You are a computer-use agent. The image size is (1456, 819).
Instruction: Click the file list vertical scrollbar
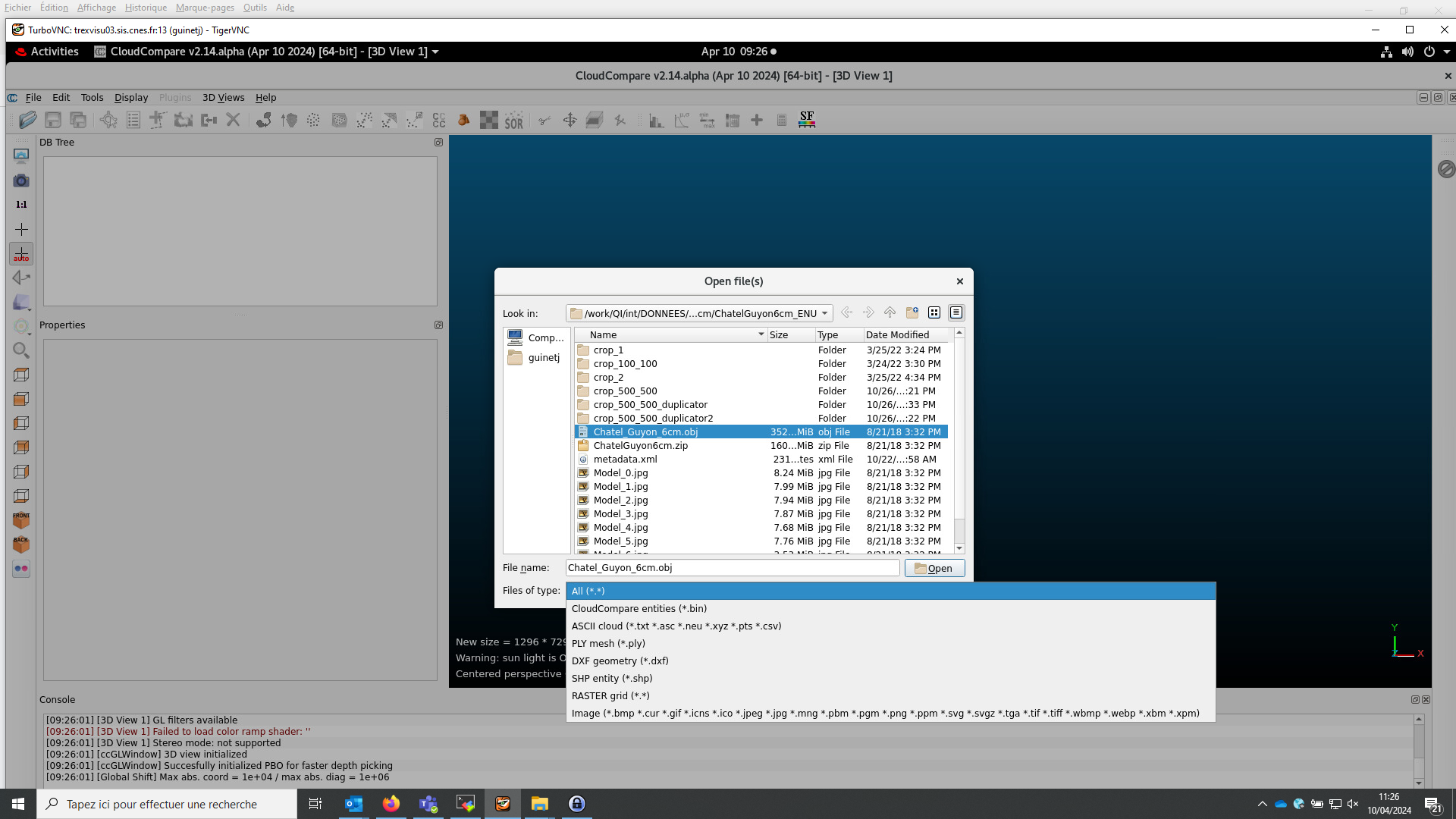(x=959, y=441)
